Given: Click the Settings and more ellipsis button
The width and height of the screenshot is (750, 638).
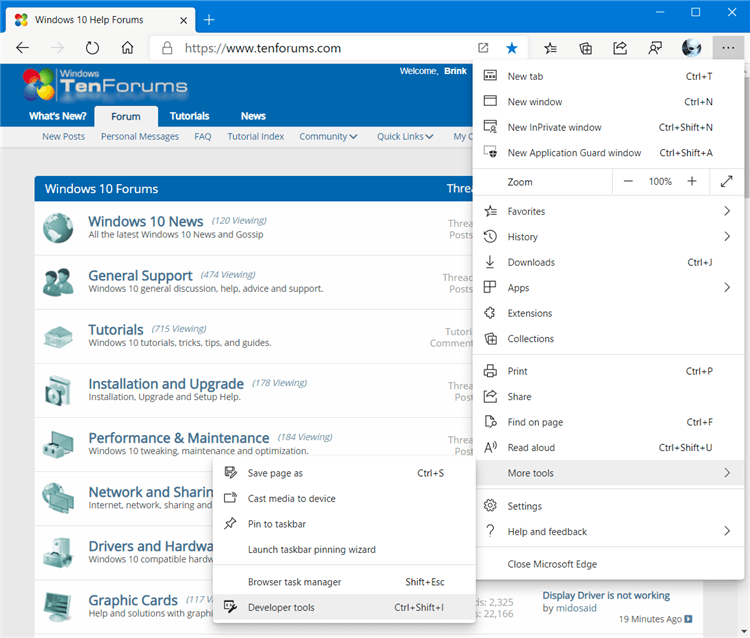Looking at the screenshot, I should coord(728,48).
